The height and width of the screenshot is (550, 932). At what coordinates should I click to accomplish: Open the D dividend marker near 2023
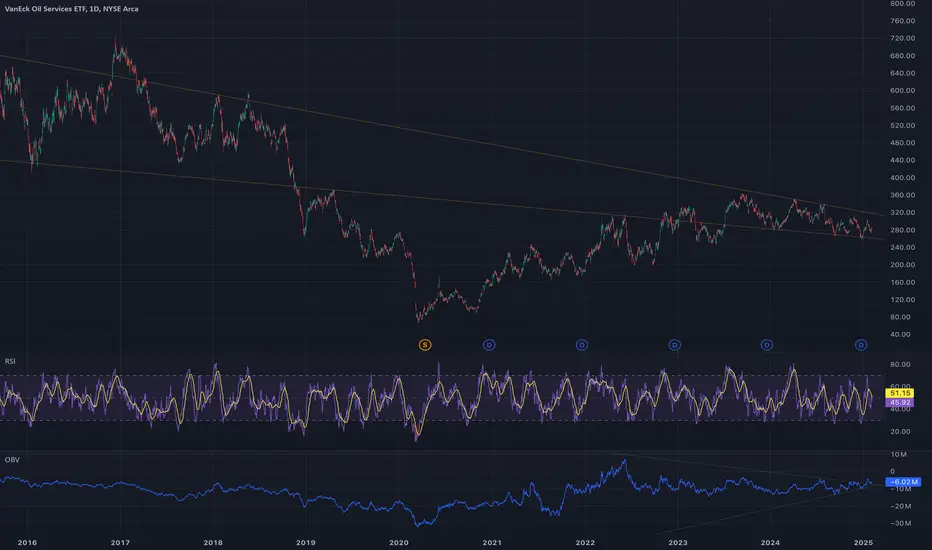click(675, 345)
